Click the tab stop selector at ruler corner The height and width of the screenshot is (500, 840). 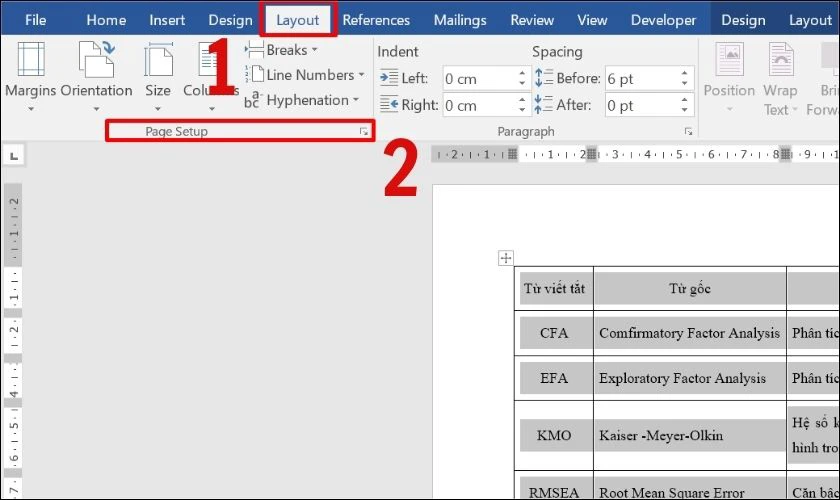coord(14,156)
